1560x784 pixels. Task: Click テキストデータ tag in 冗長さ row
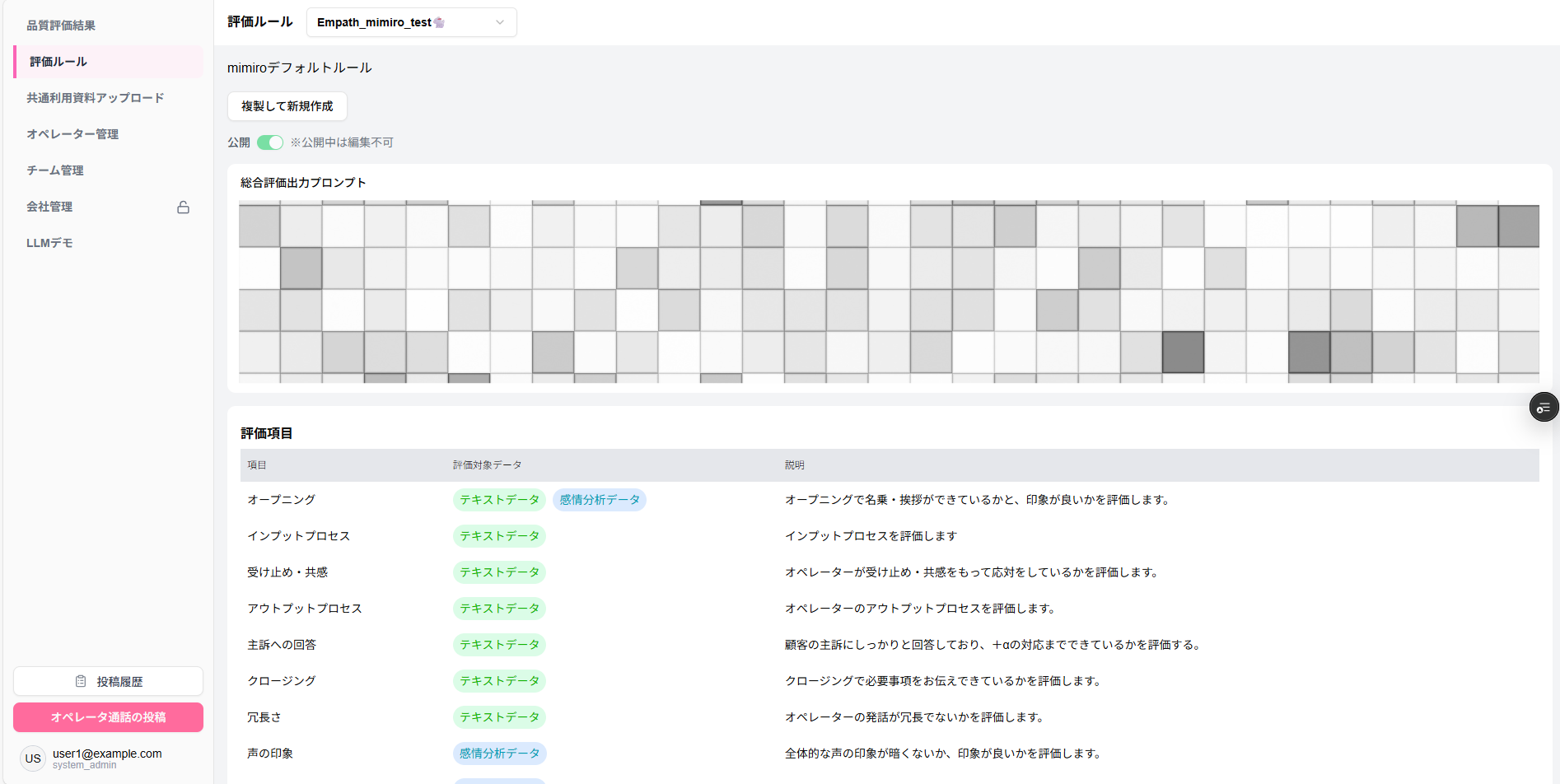[499, 717]
